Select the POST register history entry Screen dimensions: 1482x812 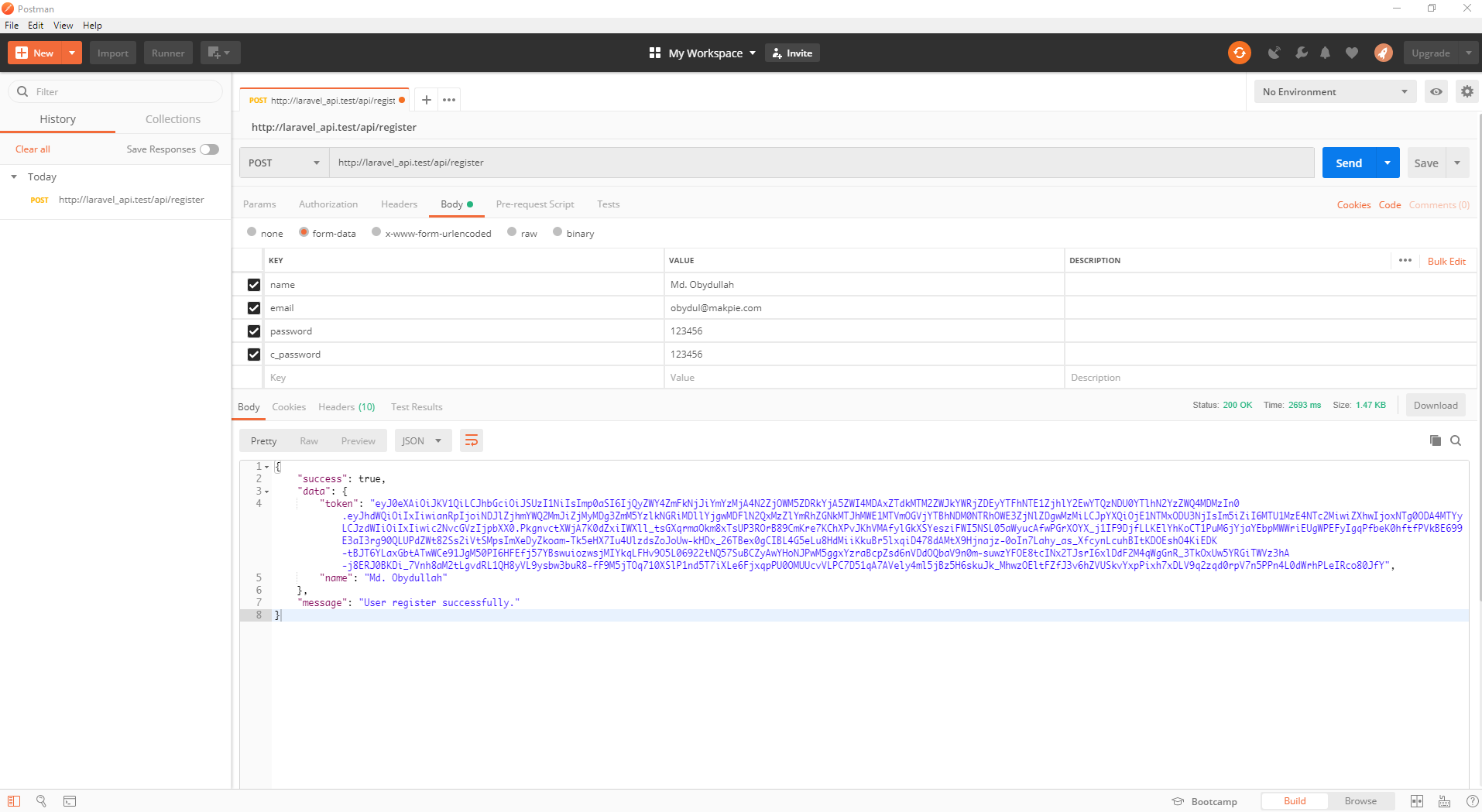click(x=116, y=200)
